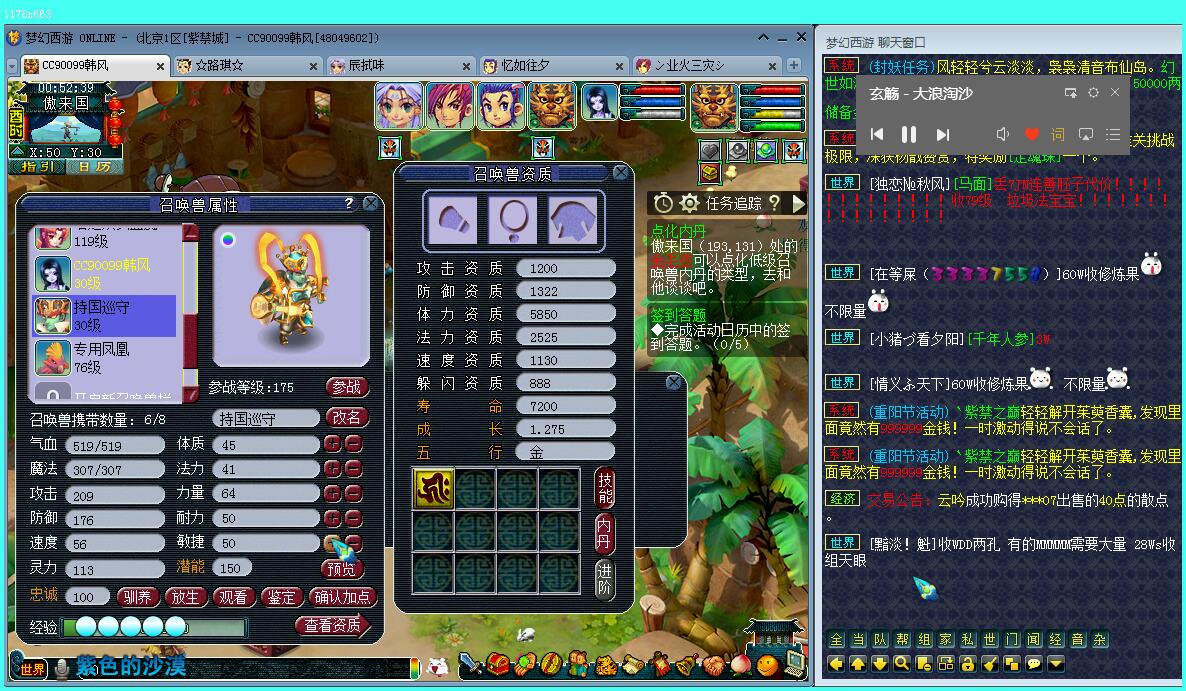
Task: Increase 体质 with the plus button
Action: (x=332, y=444)
